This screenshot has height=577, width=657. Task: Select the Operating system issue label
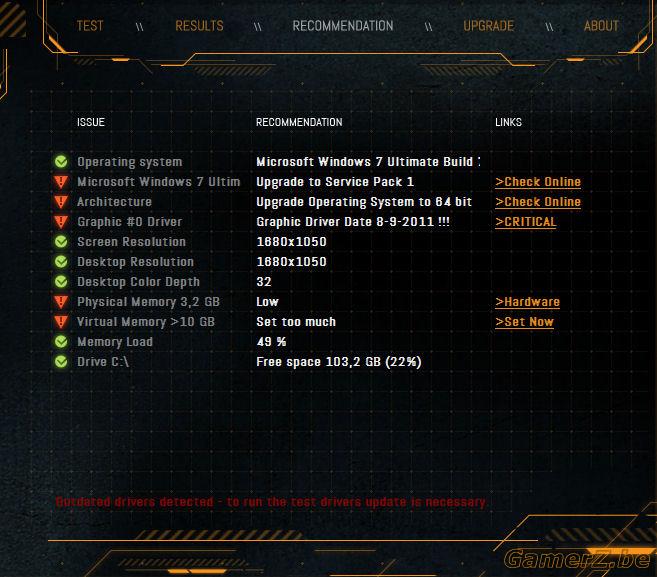click(x=129, y=162)
